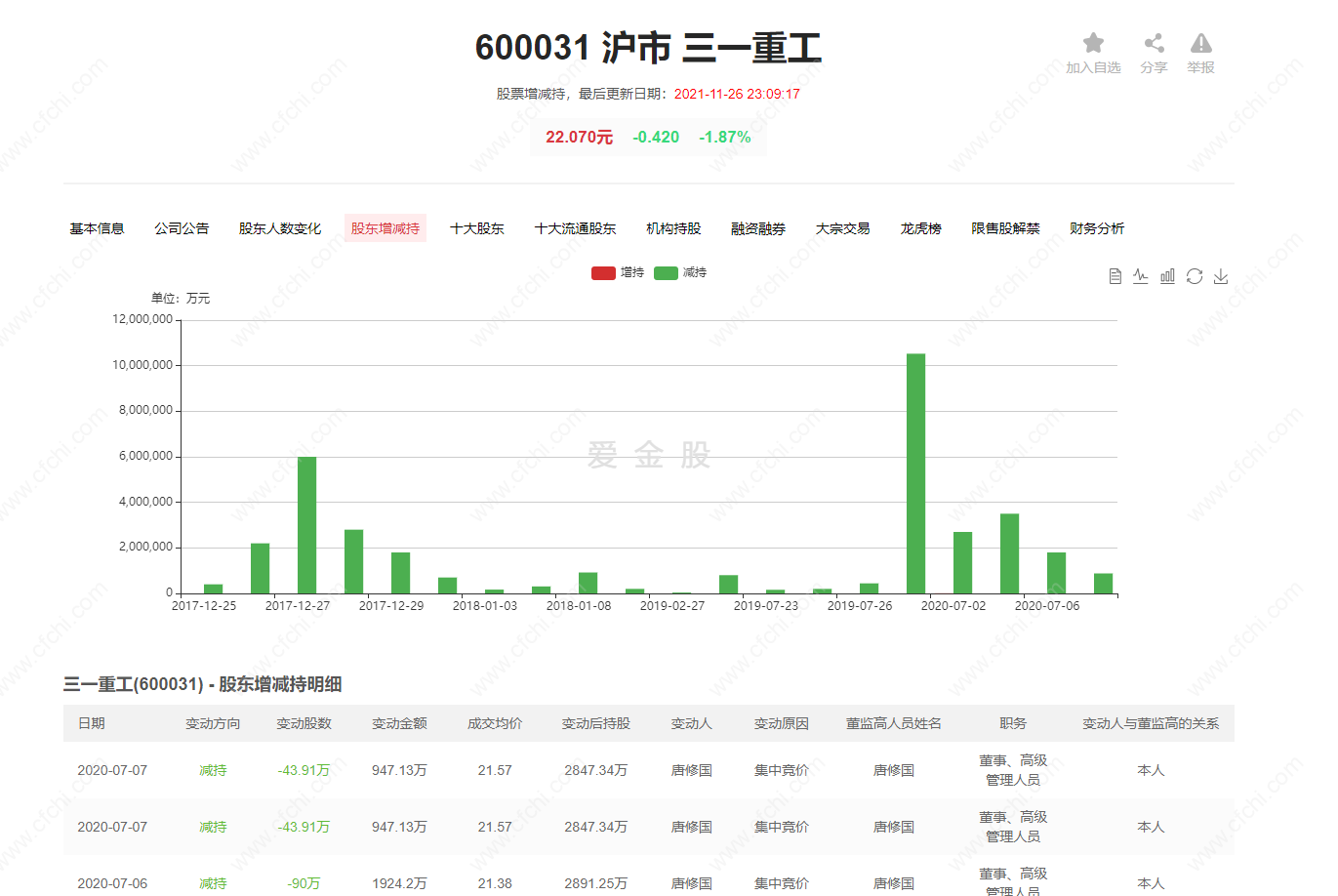
Task: Click the tallest bar near 2020-07-02
Action: pos(915,473)
